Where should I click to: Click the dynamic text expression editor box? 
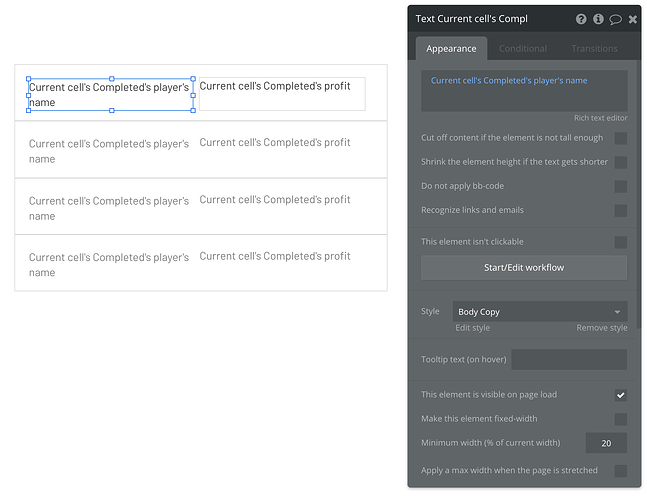524,91
